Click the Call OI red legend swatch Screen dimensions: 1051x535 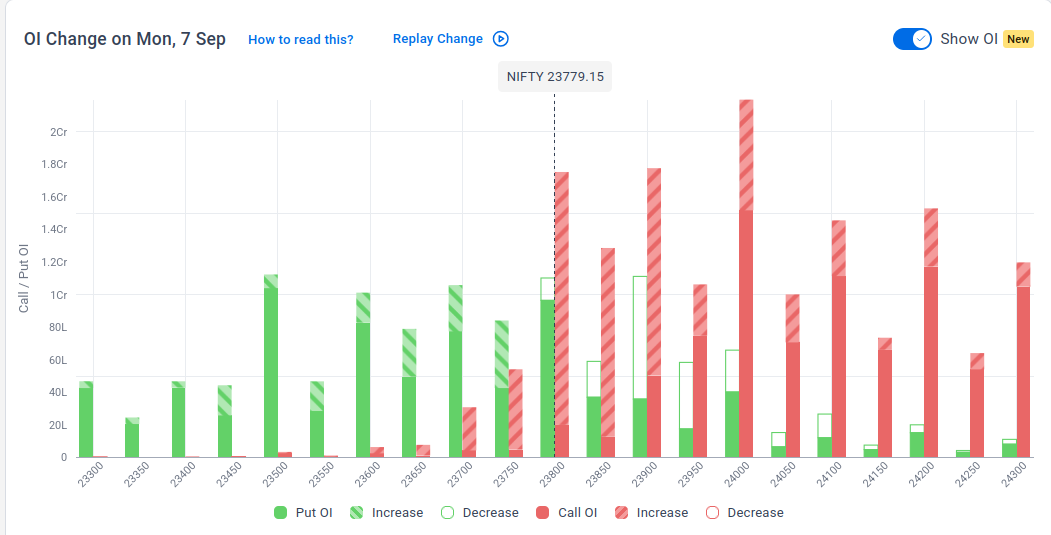pos(543,513)
